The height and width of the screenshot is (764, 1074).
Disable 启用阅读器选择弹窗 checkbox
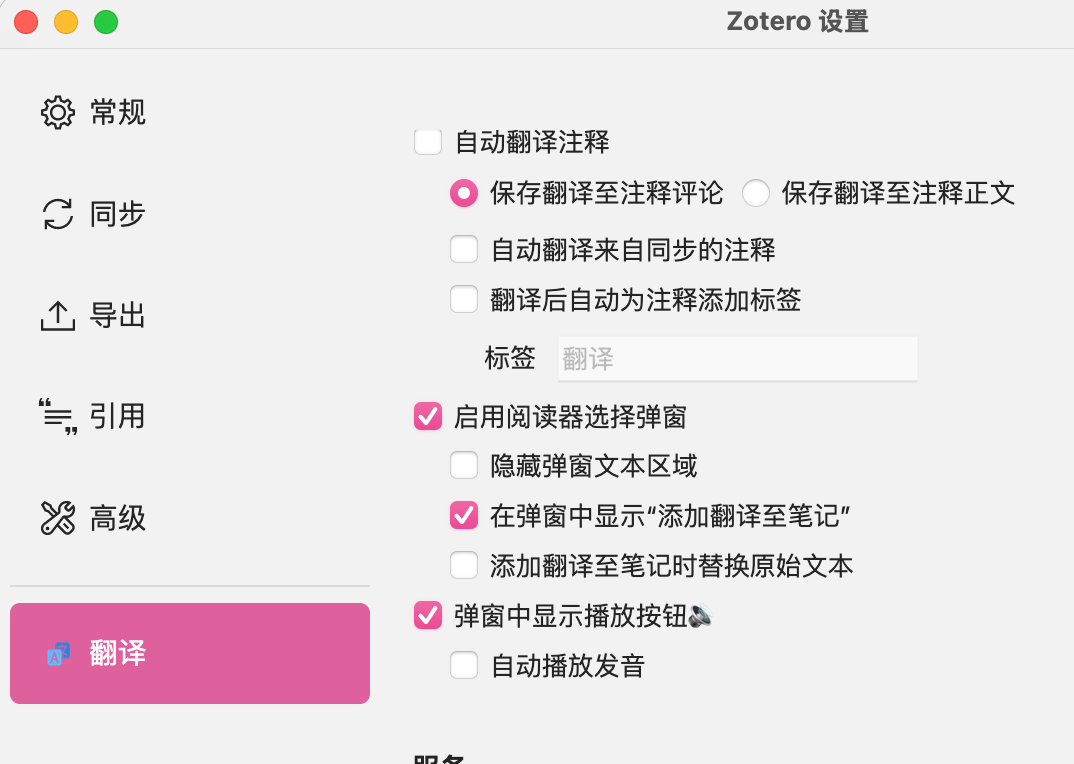click(428, 416)
